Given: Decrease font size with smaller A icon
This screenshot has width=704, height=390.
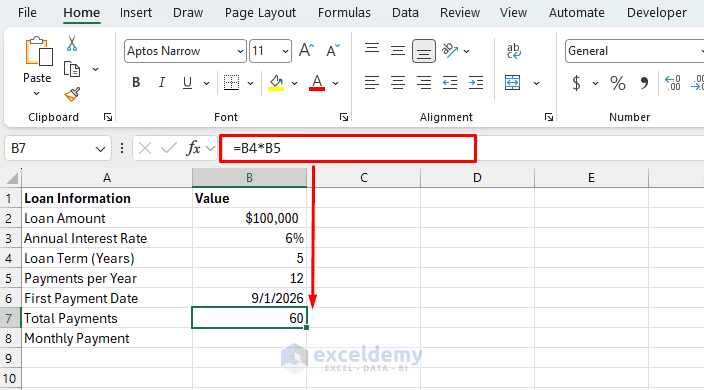Looking at the screenshot, I should click(x=333, y=50).
